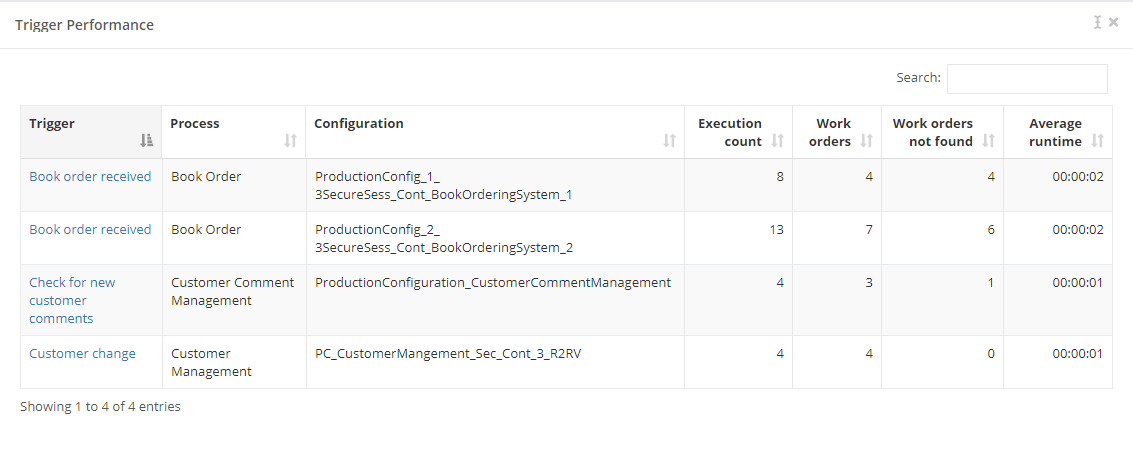Click average runtime 00:00:02 in ProductionConfig_1 row
Screen dimensions: 1133x460
point(1077,176)
